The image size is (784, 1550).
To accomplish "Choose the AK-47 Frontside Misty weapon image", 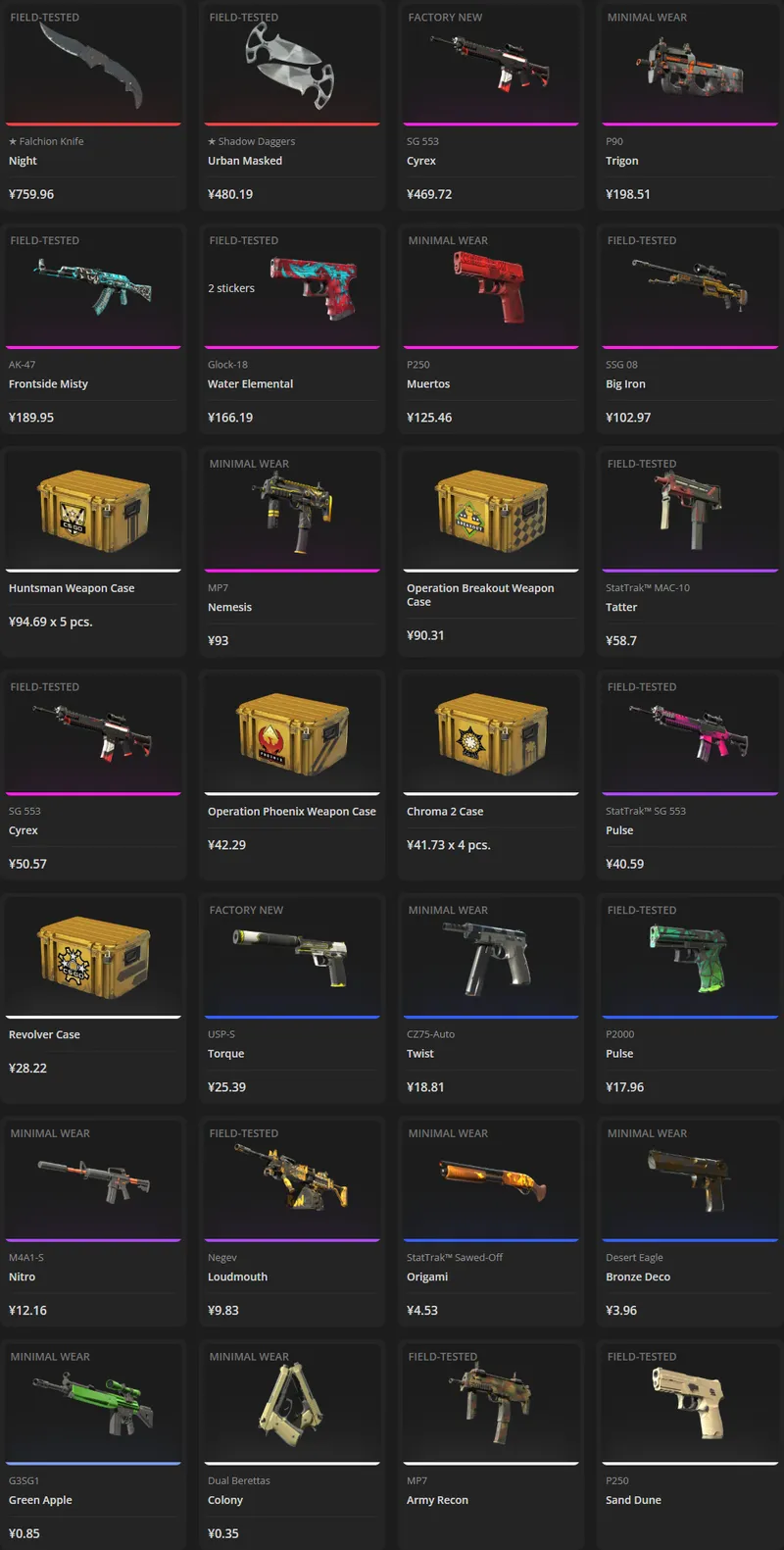I will [93, 285].
